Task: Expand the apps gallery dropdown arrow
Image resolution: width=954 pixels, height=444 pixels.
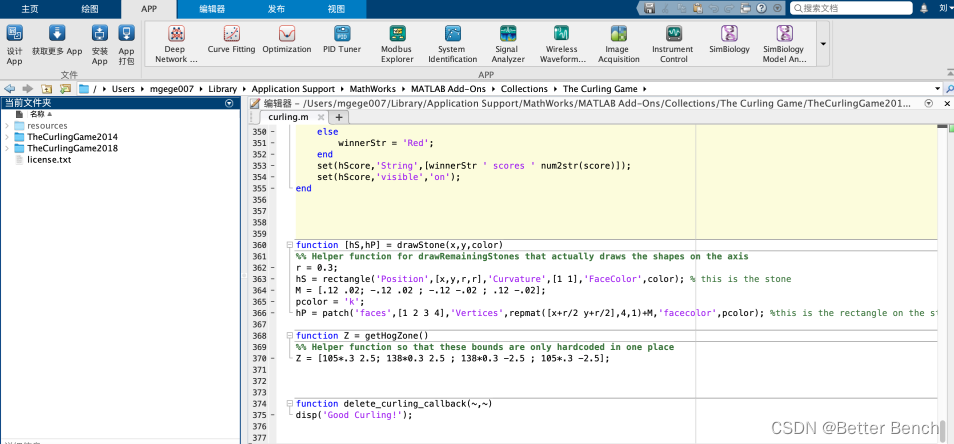Action: pyautogui.click(x=823, y=44)
